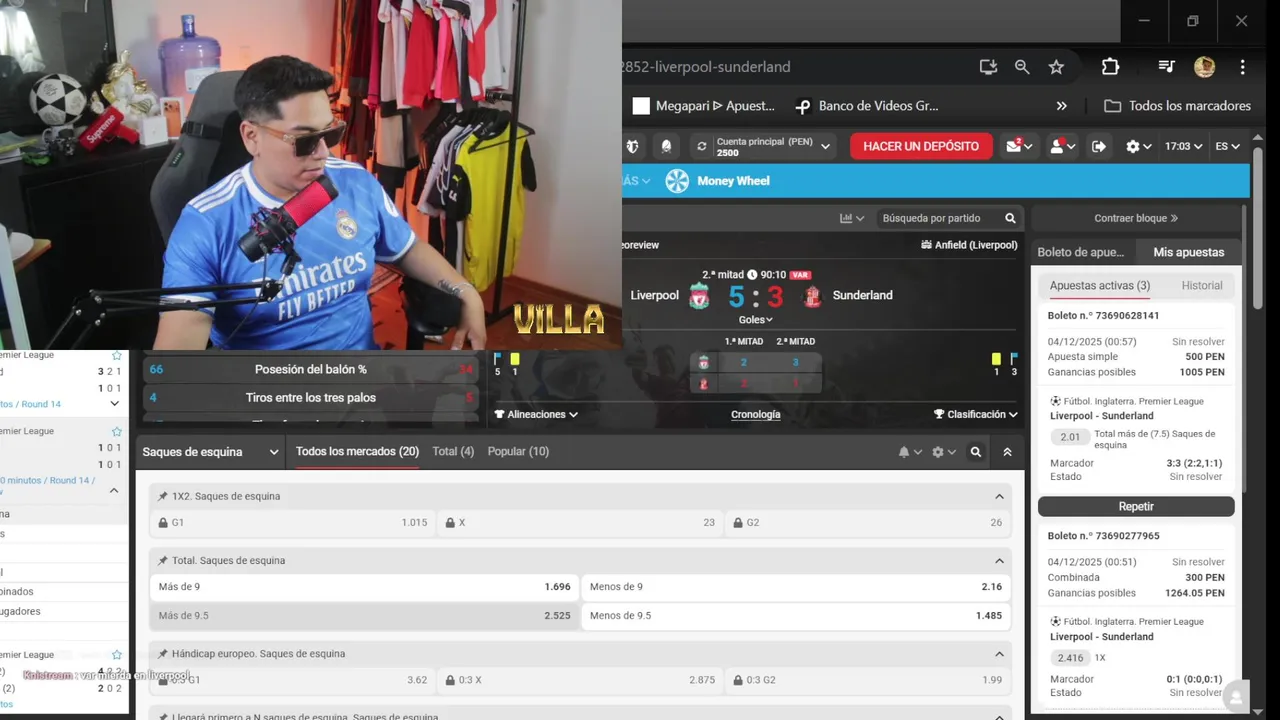This screenshot has width=1280, height=720.
Task: Select the Popular (10) tab
Action: [x=518, y=452]
